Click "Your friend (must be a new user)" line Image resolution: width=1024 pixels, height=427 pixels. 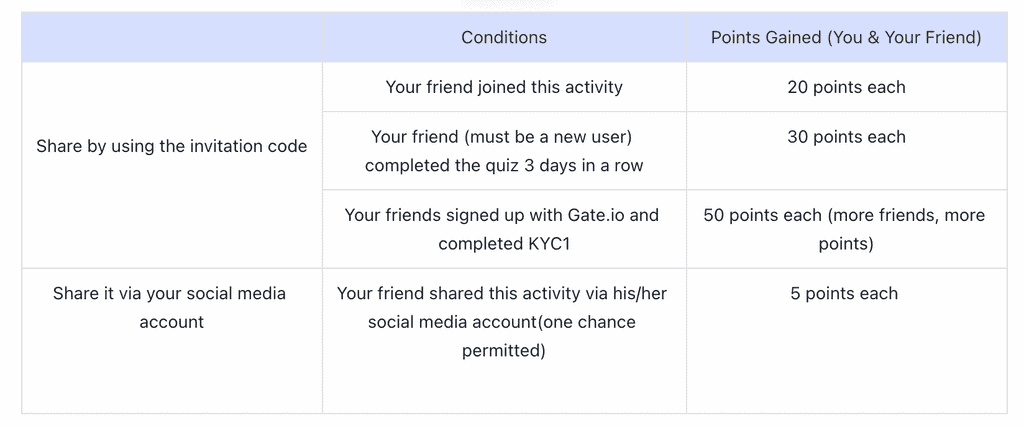pos(504,137)
